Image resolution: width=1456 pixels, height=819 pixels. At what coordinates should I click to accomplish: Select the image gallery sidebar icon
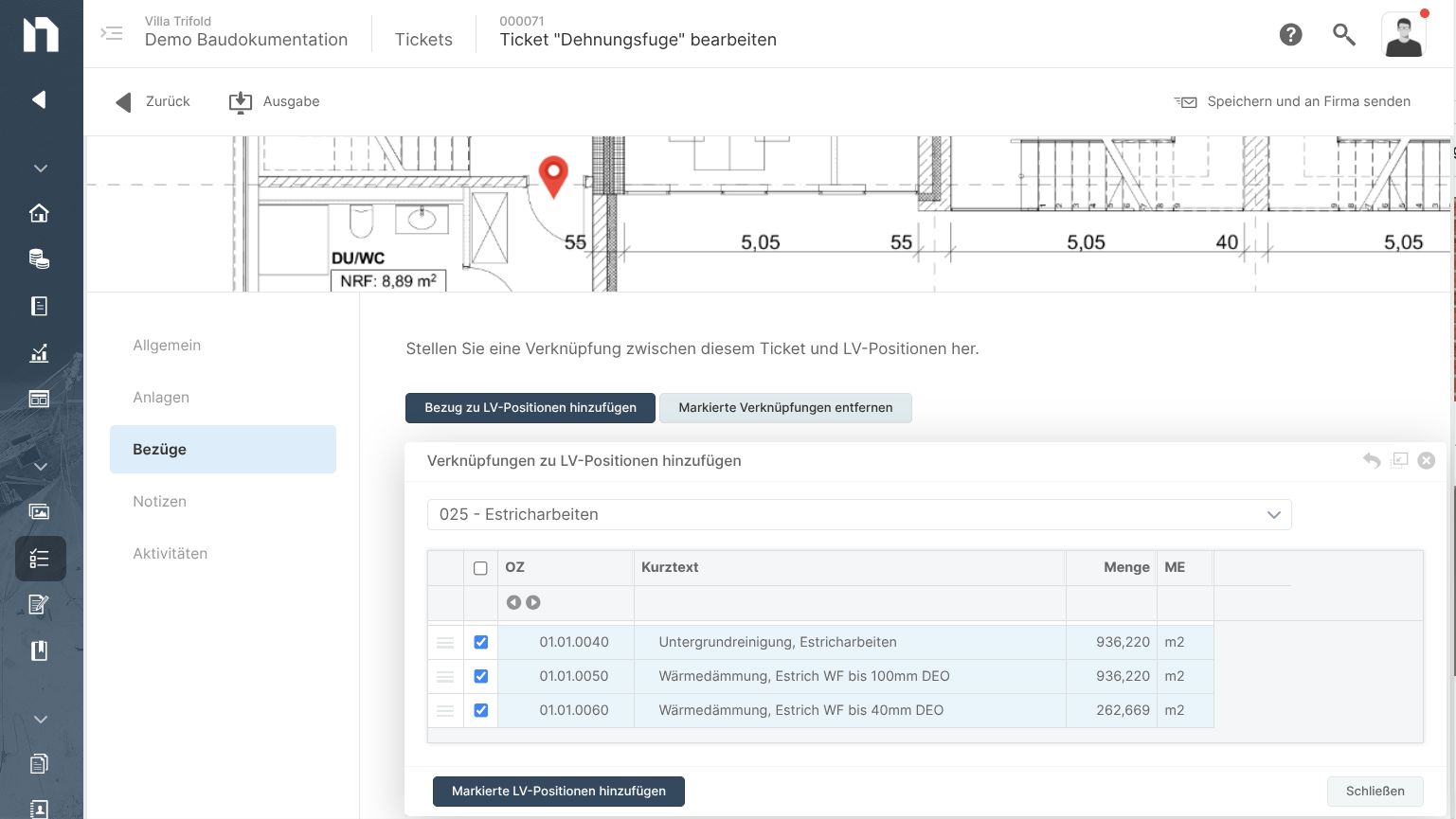tap(39, 511)
